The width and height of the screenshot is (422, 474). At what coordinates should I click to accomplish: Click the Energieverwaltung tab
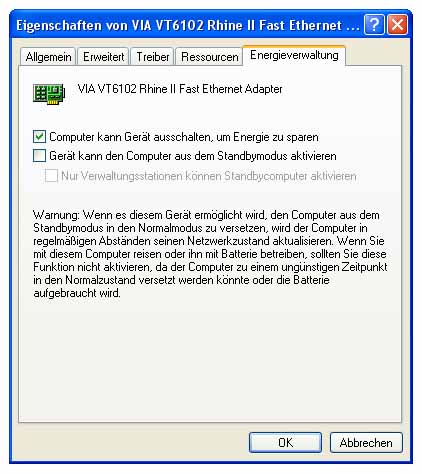294,55
